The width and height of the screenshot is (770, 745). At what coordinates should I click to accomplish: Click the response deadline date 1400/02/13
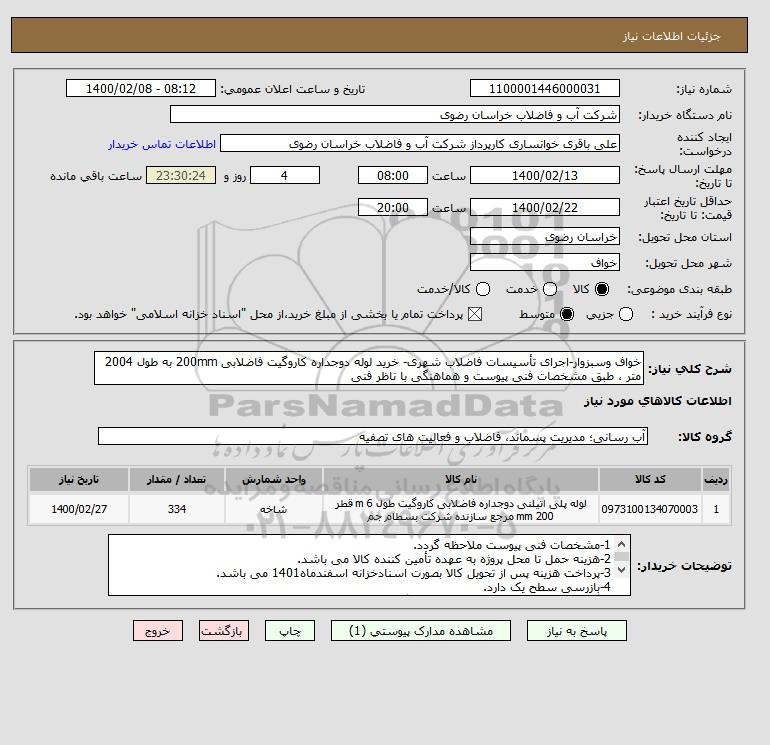pos(545,175)
